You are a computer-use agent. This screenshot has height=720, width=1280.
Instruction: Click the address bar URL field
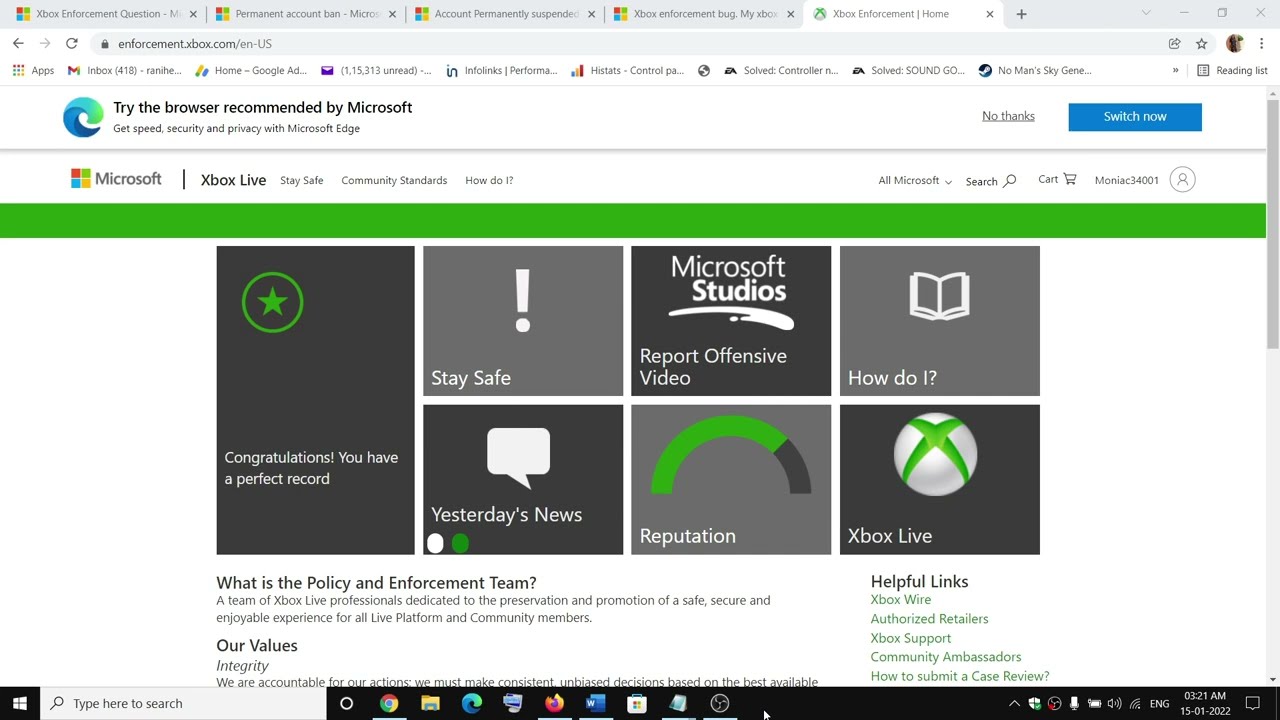[x=630, y=43]
